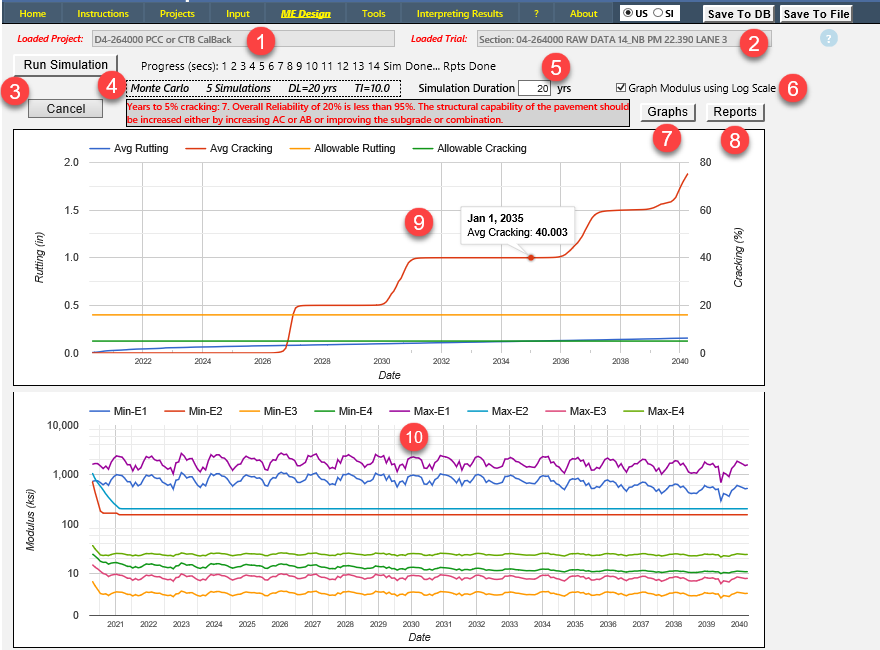Open the Projects menu
880x650 pixels.
tap(177, 14)
